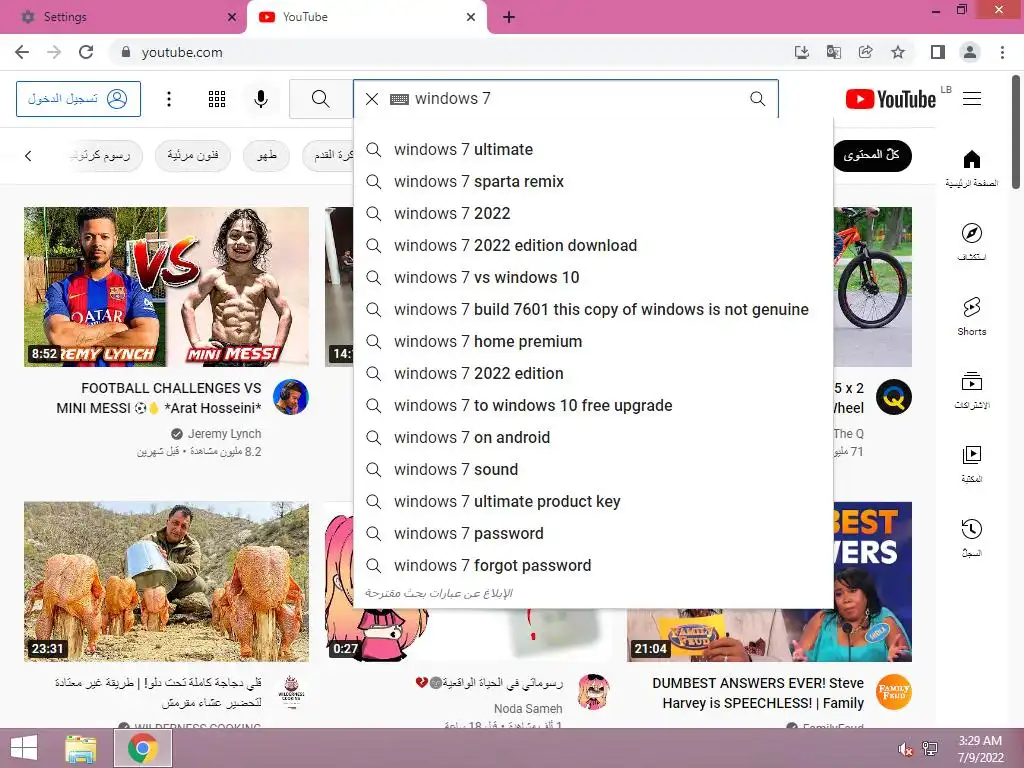Choose suggestion 'windows 7 on android'

pyautogui.click(x=593, y=438)
